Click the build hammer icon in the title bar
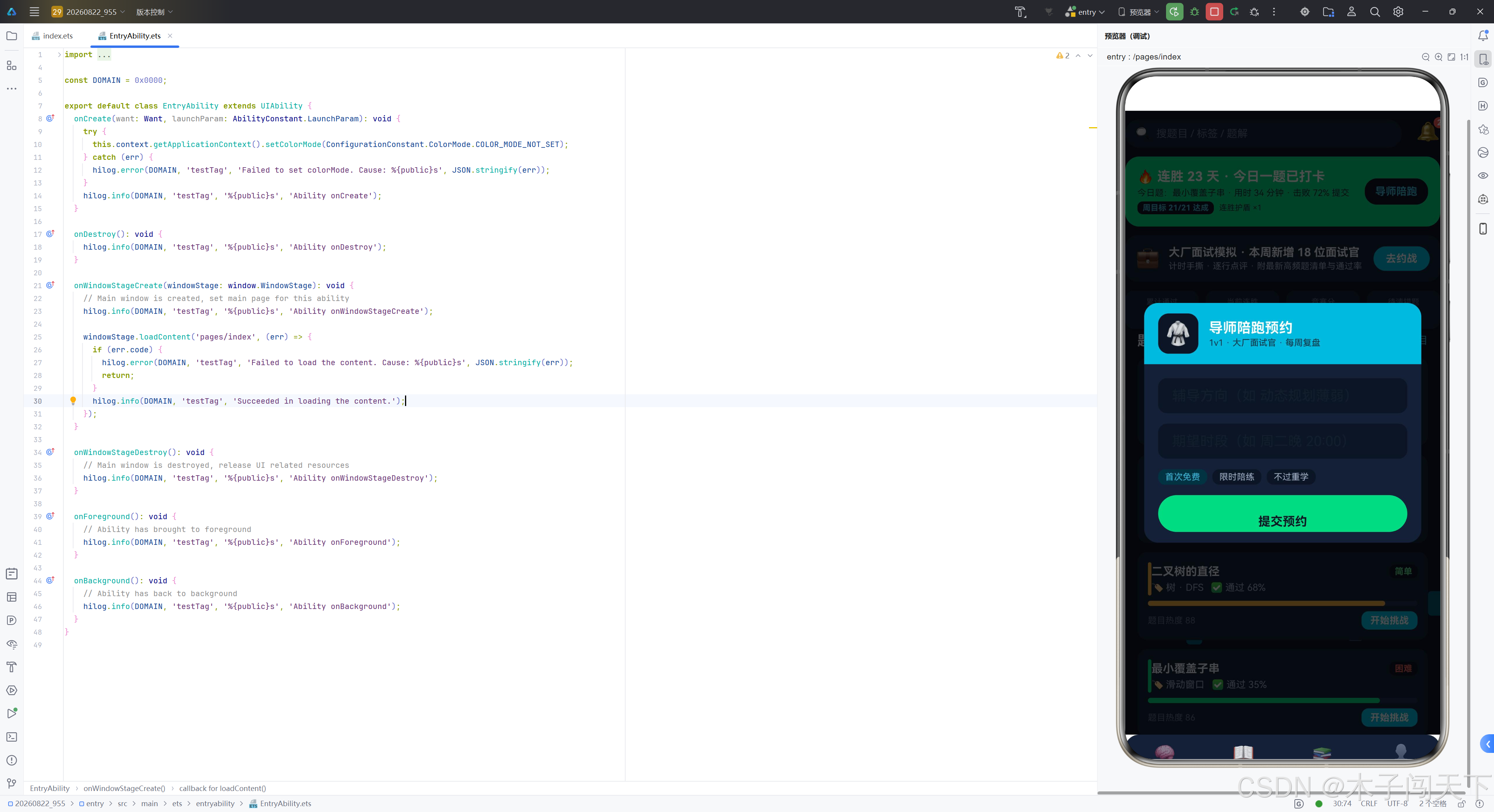This screenshot has width=1494, height=812. [1020, 12]
